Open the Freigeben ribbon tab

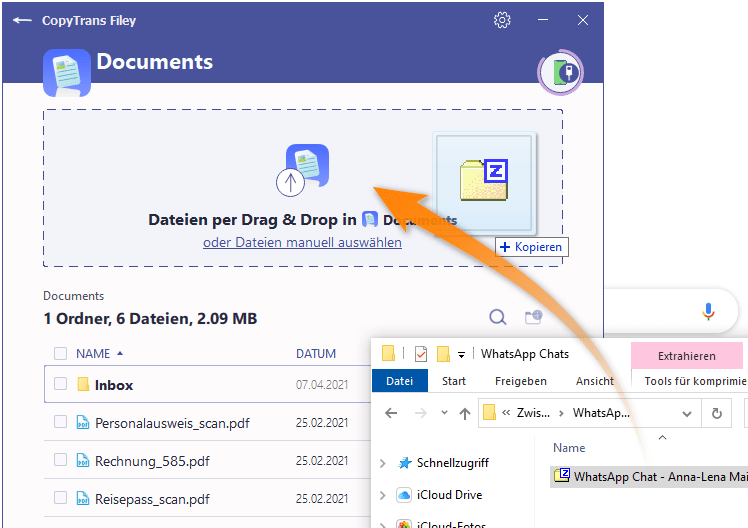tap(521, 381)
